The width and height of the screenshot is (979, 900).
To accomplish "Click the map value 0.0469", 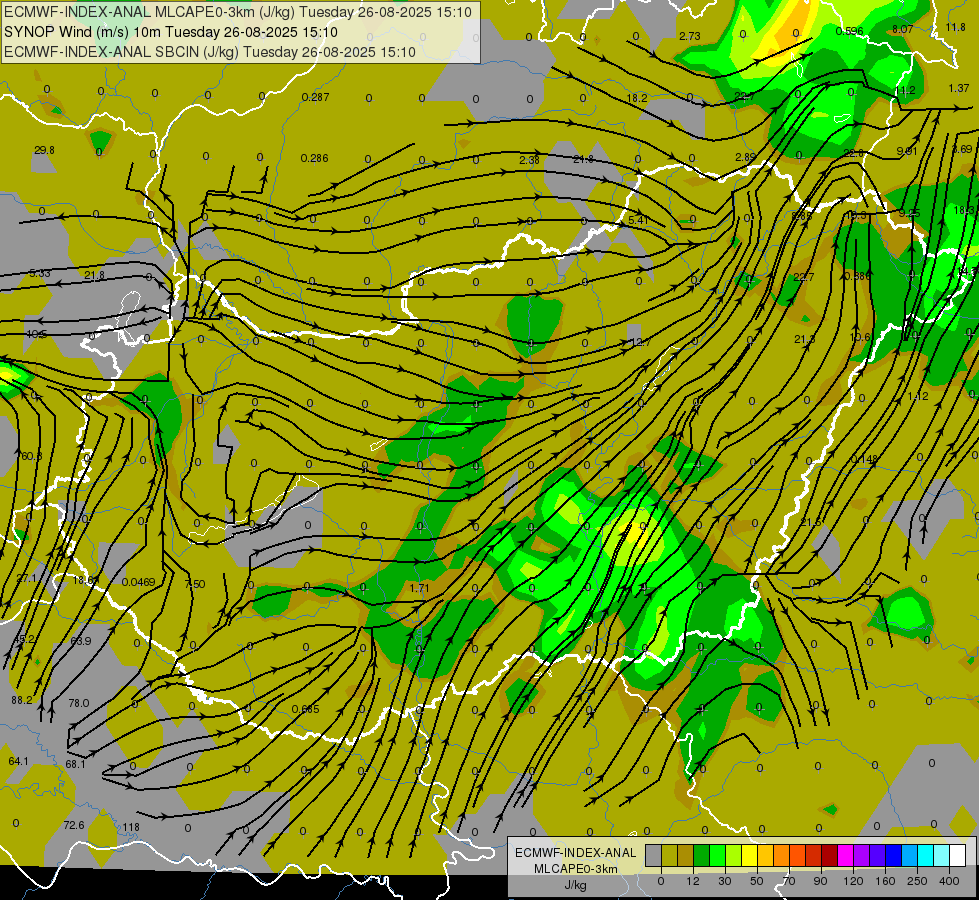I will [138, 583].
